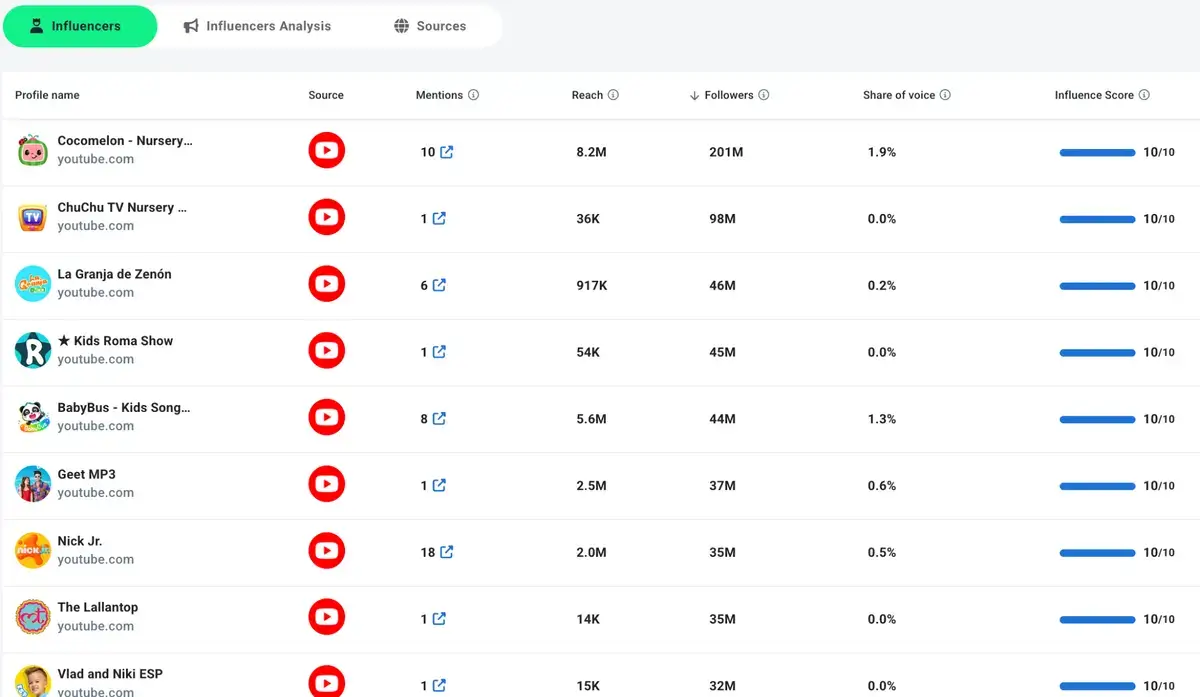Click the BabyBus panda avatar
The image size is (1200, 697).
(x=32, y=417)
